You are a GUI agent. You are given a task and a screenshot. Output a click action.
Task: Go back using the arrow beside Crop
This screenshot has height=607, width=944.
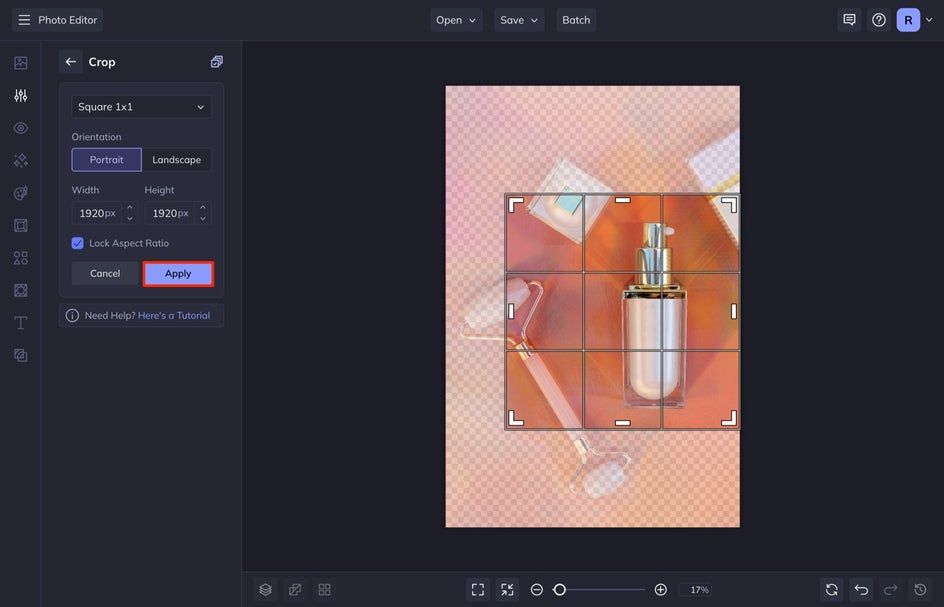click(x=70, y=61)
